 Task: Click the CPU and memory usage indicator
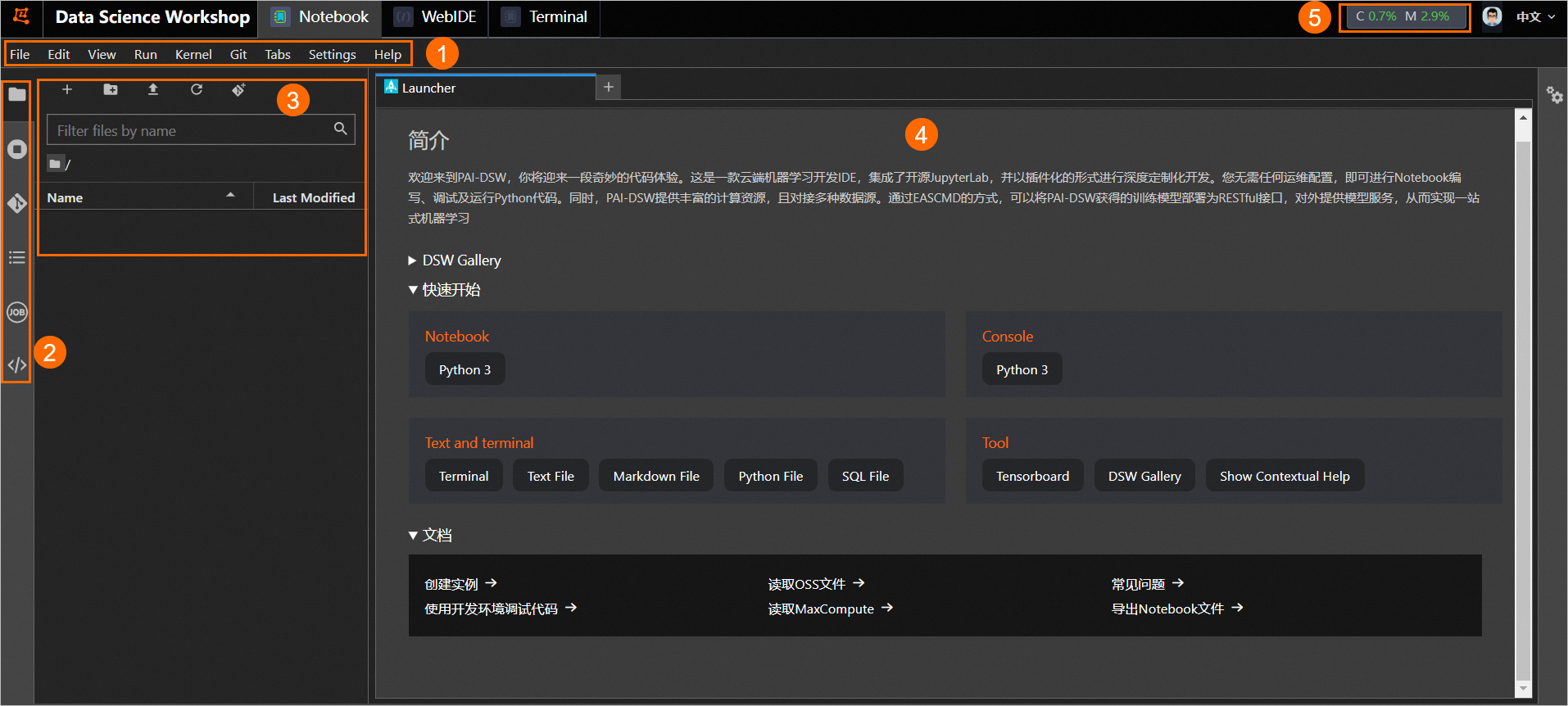point(1405,16)
